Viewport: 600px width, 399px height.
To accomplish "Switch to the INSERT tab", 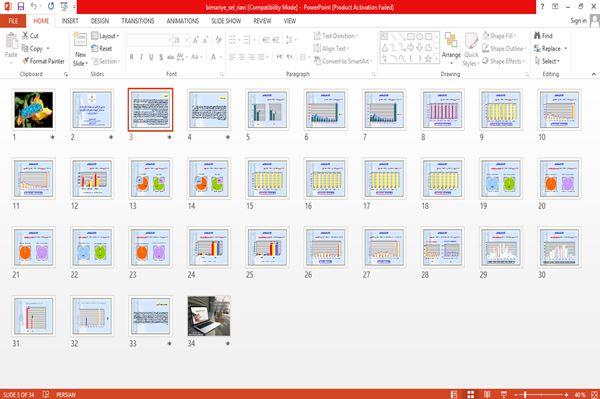I will coord(70,21).
